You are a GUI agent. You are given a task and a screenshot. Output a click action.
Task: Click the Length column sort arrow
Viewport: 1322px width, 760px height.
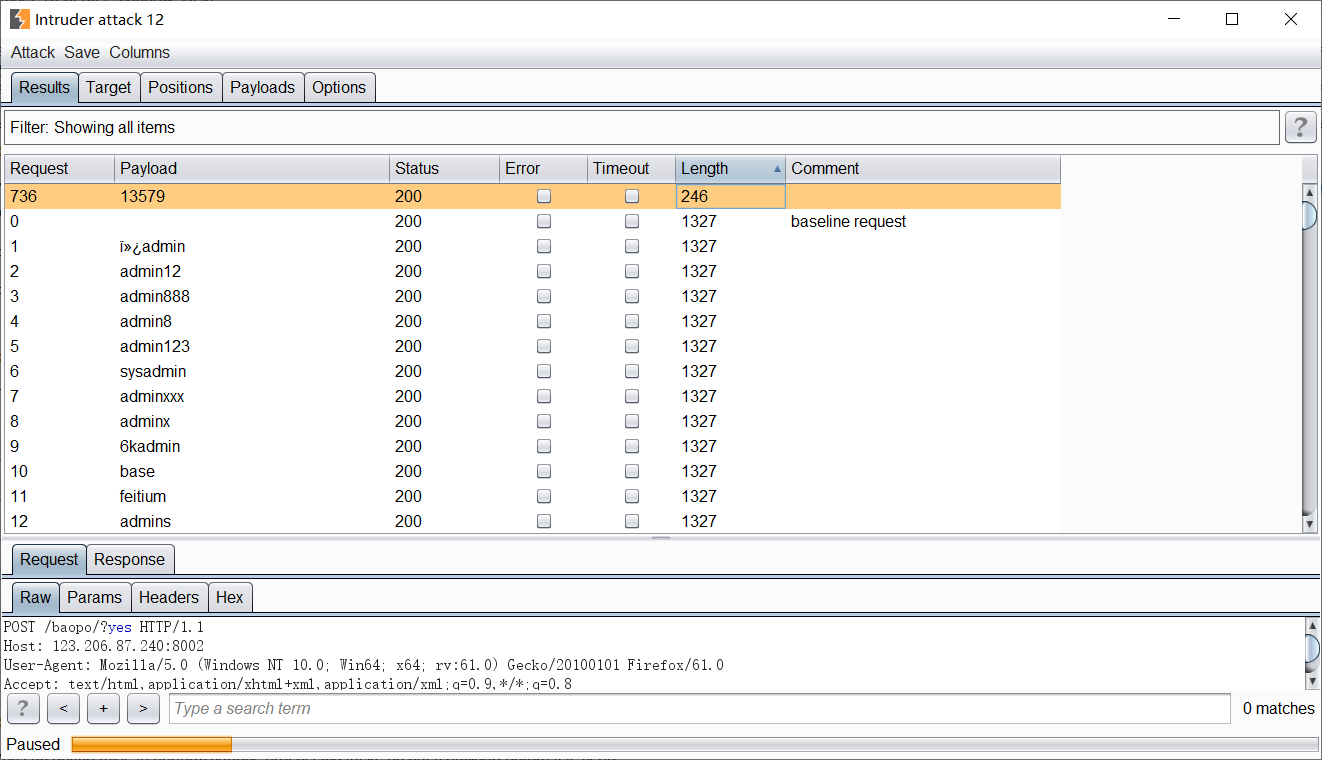tap(777, 169)
